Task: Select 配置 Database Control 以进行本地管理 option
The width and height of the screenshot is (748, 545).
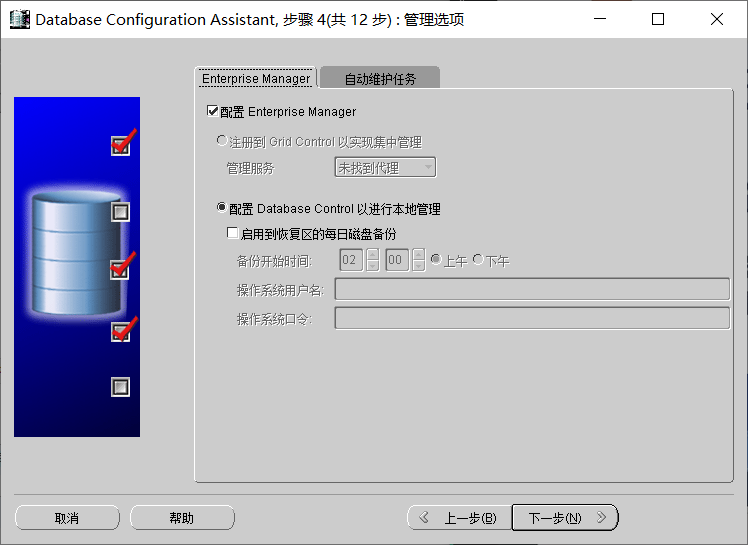Action: tap(221, 208)
